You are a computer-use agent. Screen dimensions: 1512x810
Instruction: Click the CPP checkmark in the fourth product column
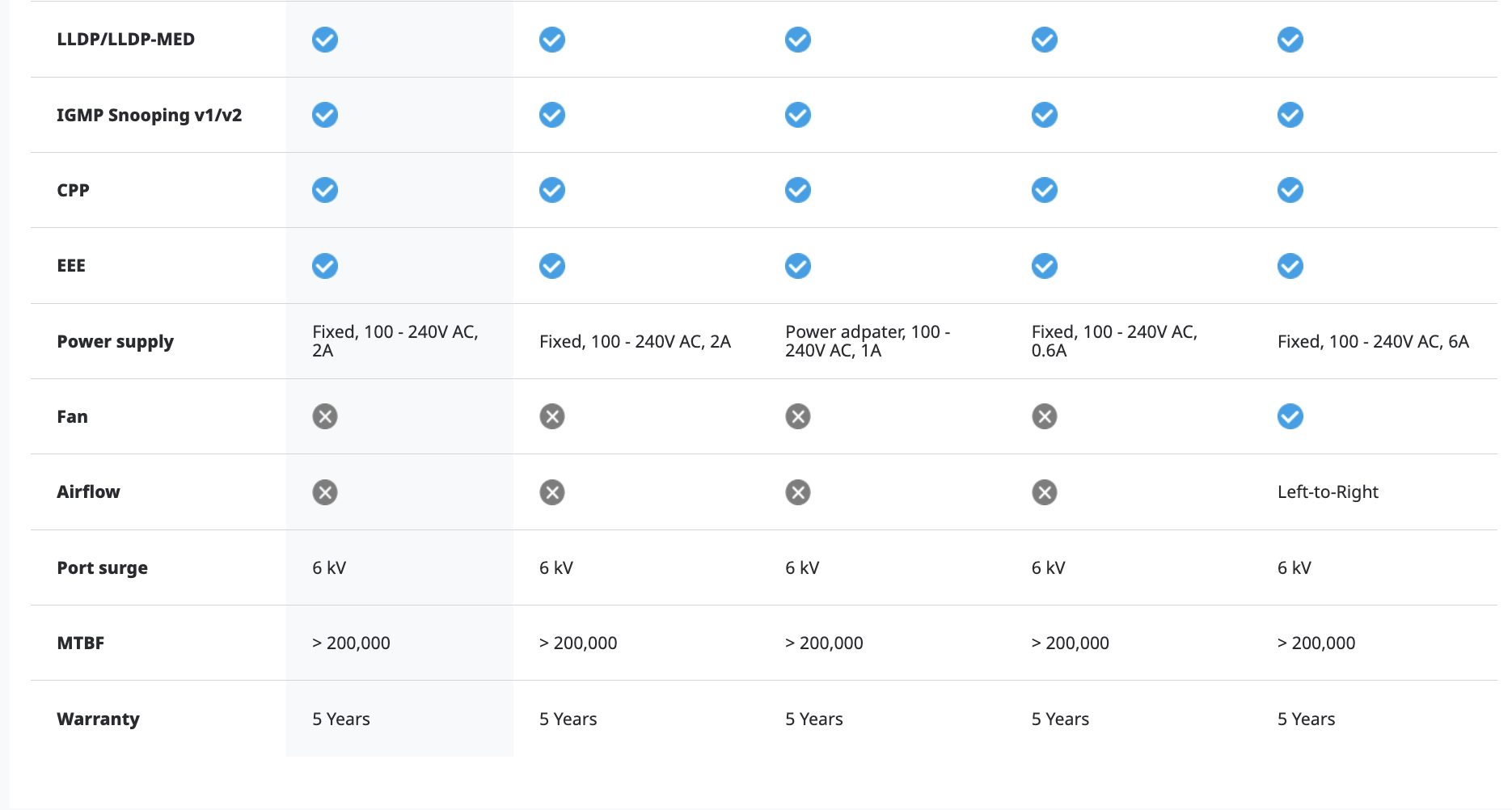click(x=1044, y=190)
